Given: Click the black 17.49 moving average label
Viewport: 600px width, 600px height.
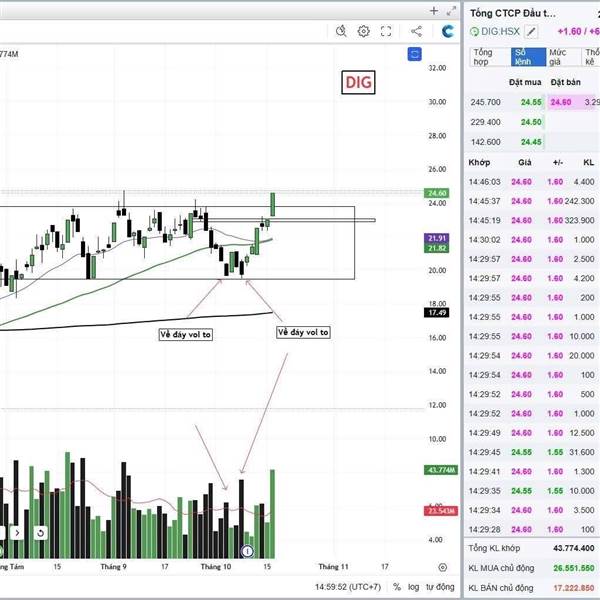Looking at the screenshot, I should pyautogui.click(x=437, y=313).
